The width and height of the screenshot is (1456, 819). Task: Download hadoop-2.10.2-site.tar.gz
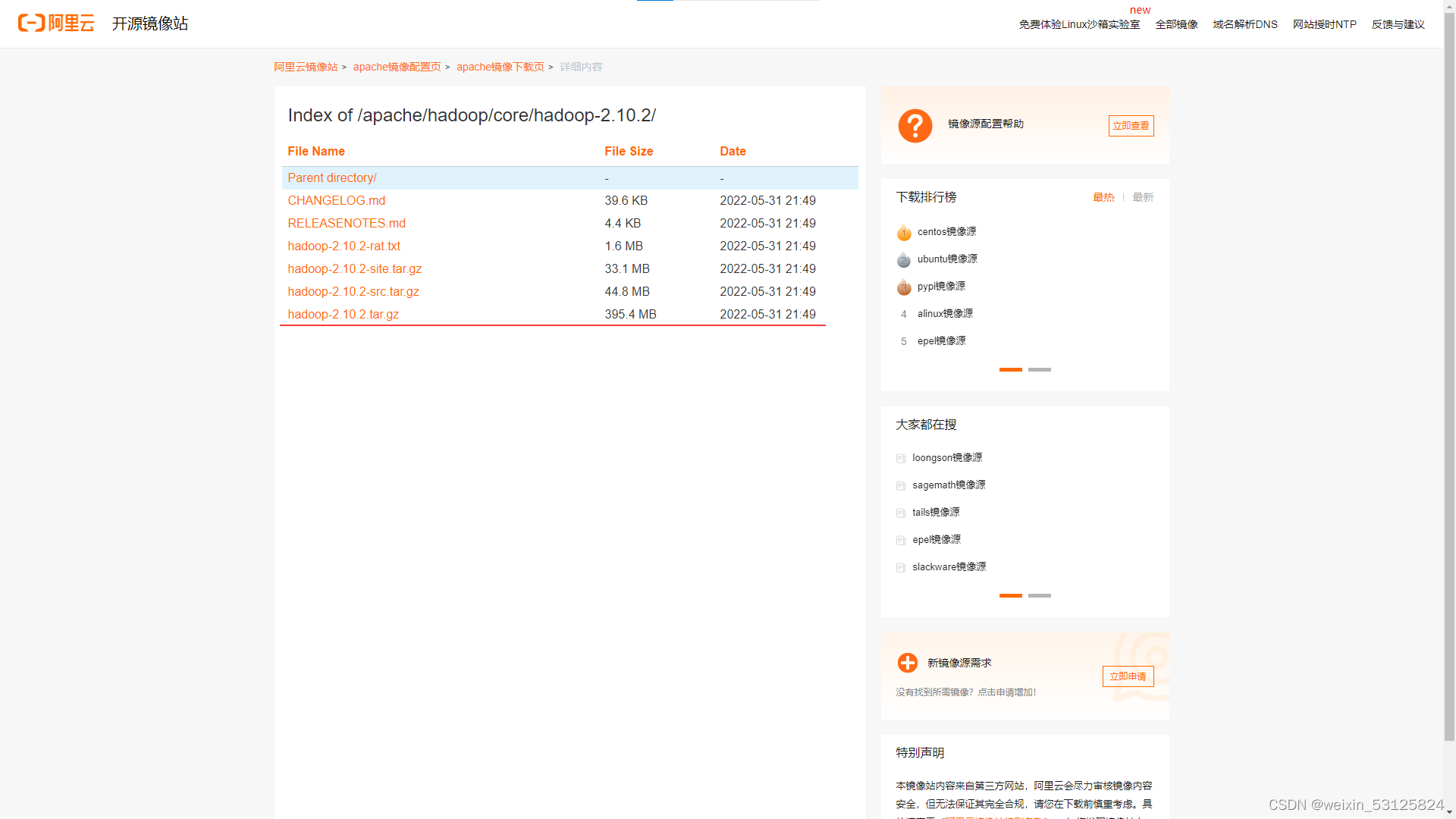(355, 268)
